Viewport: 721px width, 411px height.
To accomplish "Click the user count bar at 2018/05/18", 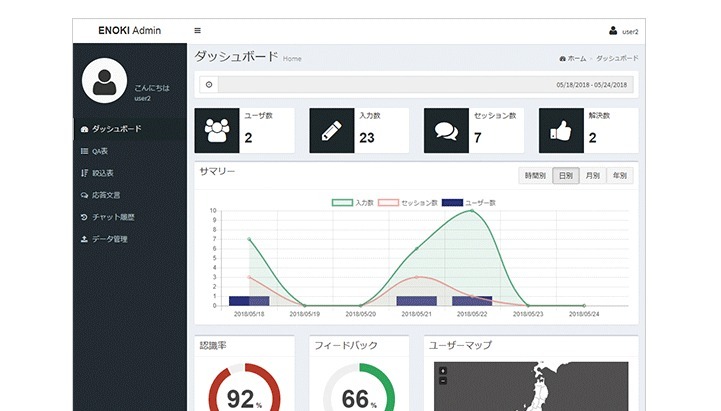I will 249,301.
